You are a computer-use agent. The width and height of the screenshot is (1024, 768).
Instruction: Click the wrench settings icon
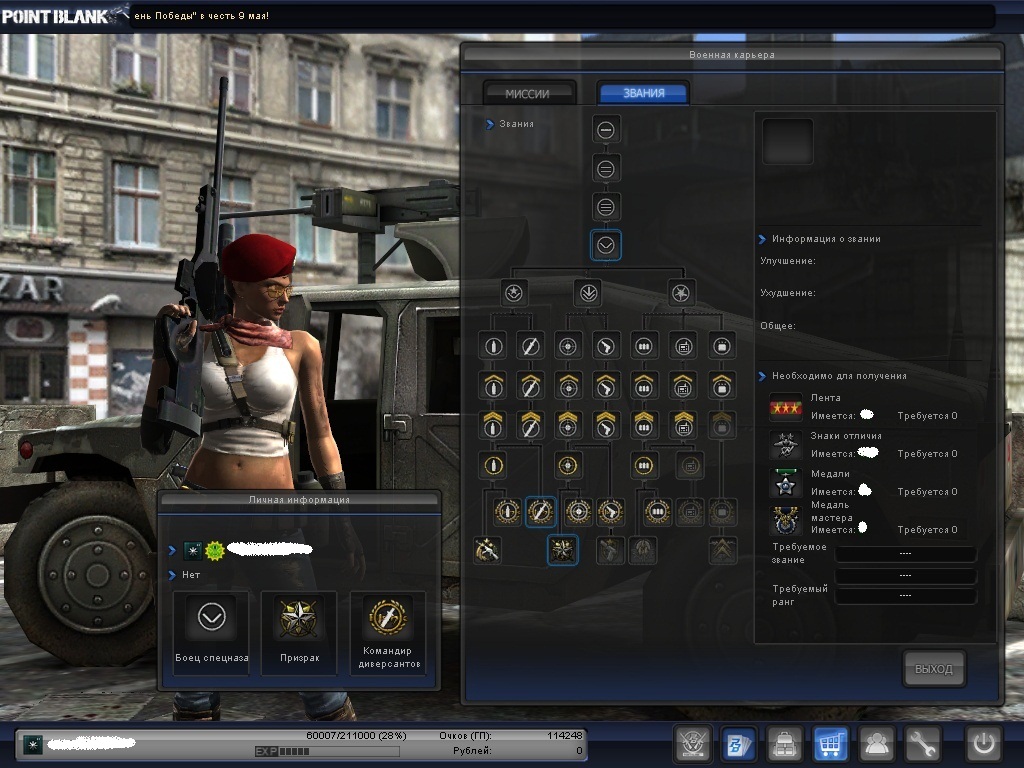click(x=923, y=744)
